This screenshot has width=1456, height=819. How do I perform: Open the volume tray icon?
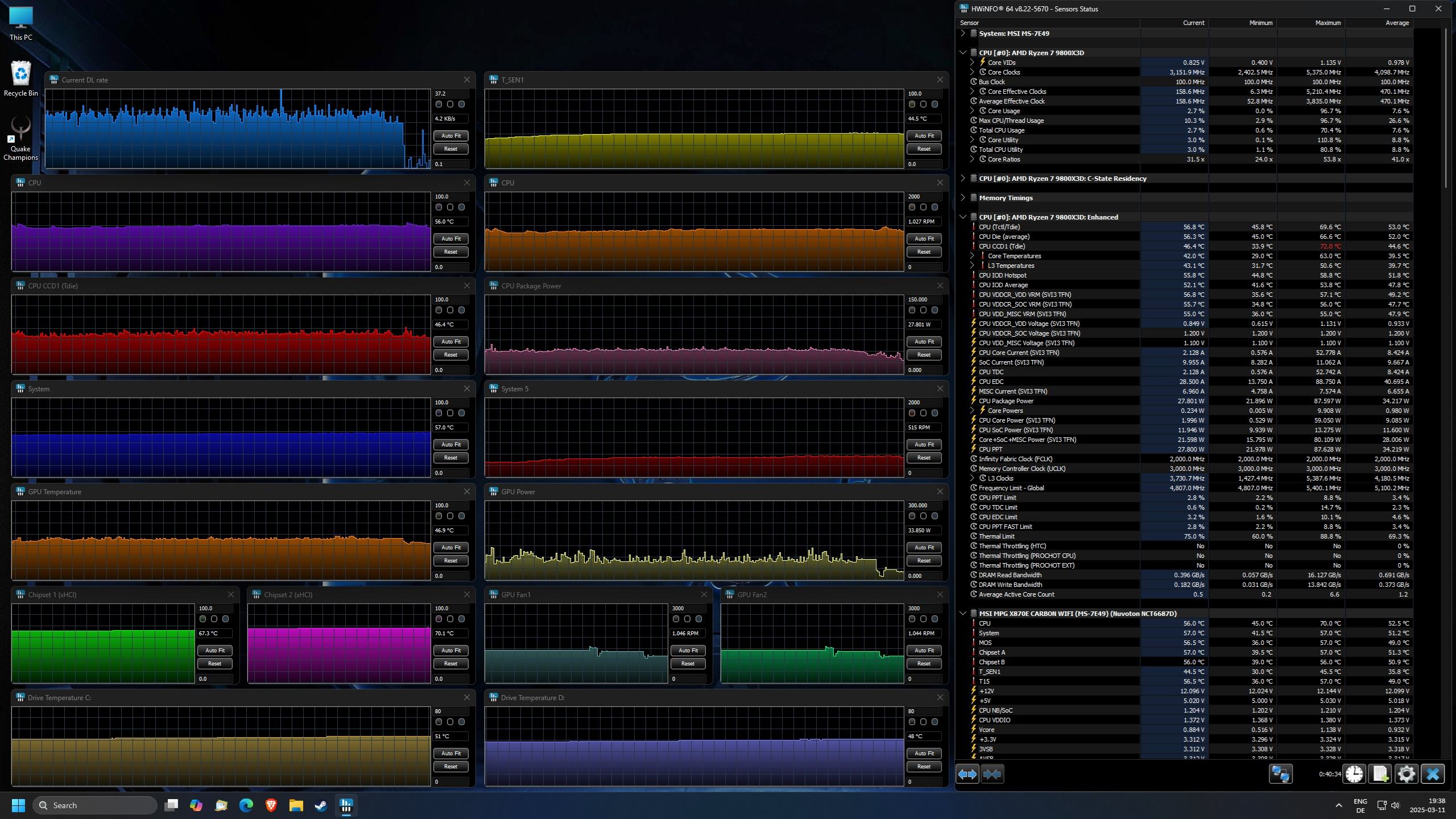[1395, 805]
